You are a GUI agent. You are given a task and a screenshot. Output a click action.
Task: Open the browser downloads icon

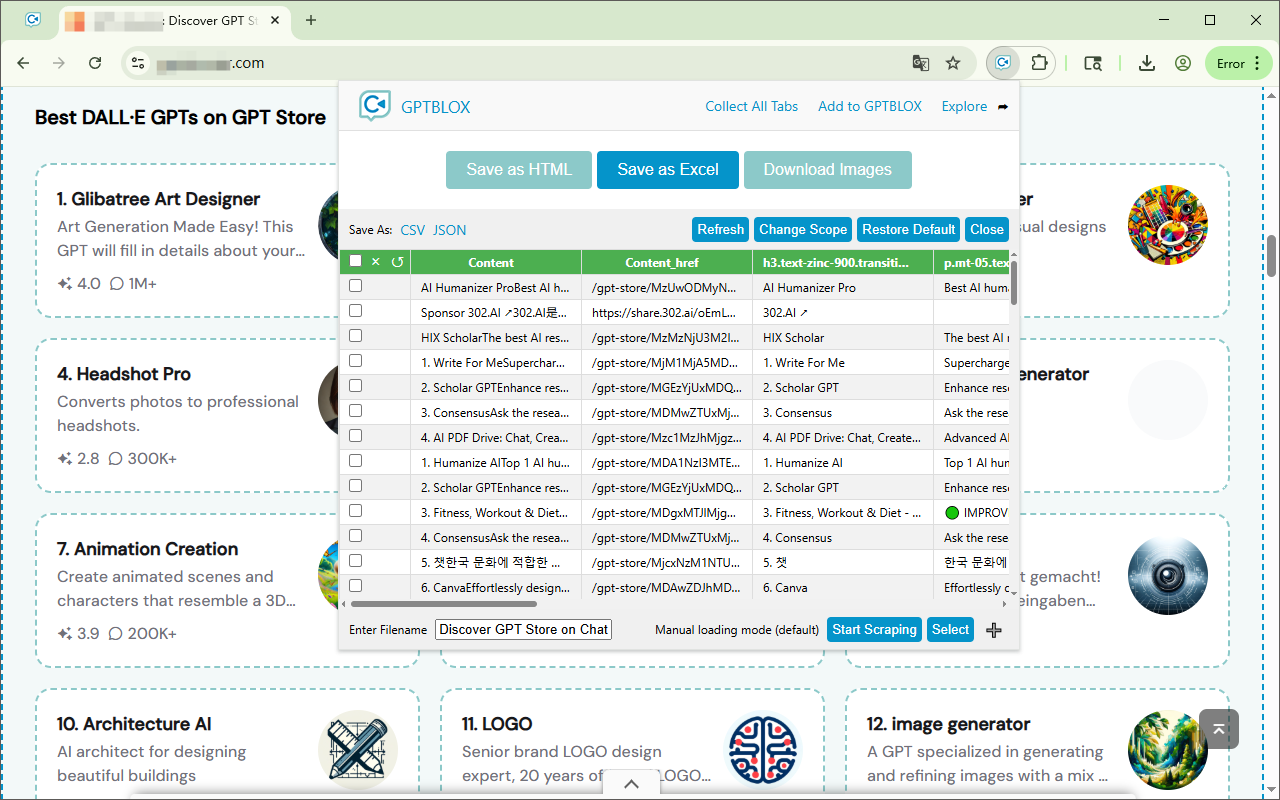pyautogui.click(x=1147, y=63)
